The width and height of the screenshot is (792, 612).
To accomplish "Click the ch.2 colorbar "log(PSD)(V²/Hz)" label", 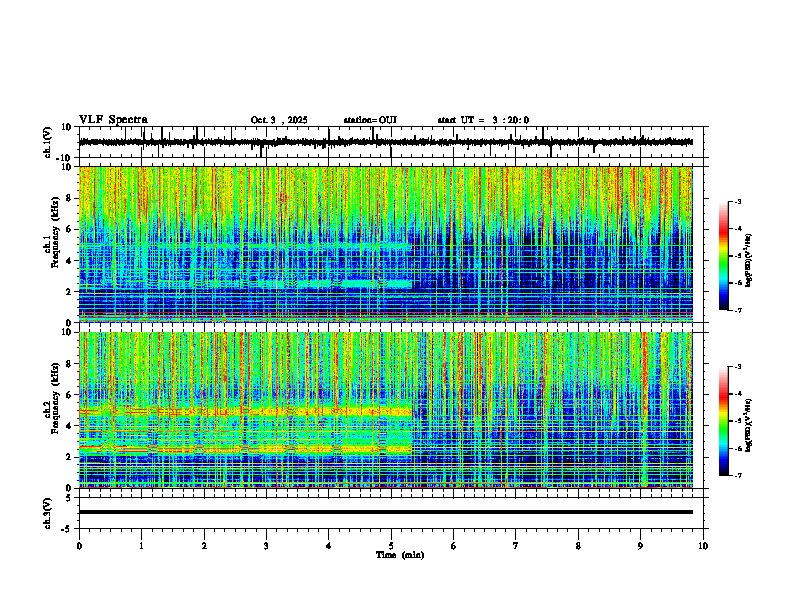I will click(x=749, y=425).
